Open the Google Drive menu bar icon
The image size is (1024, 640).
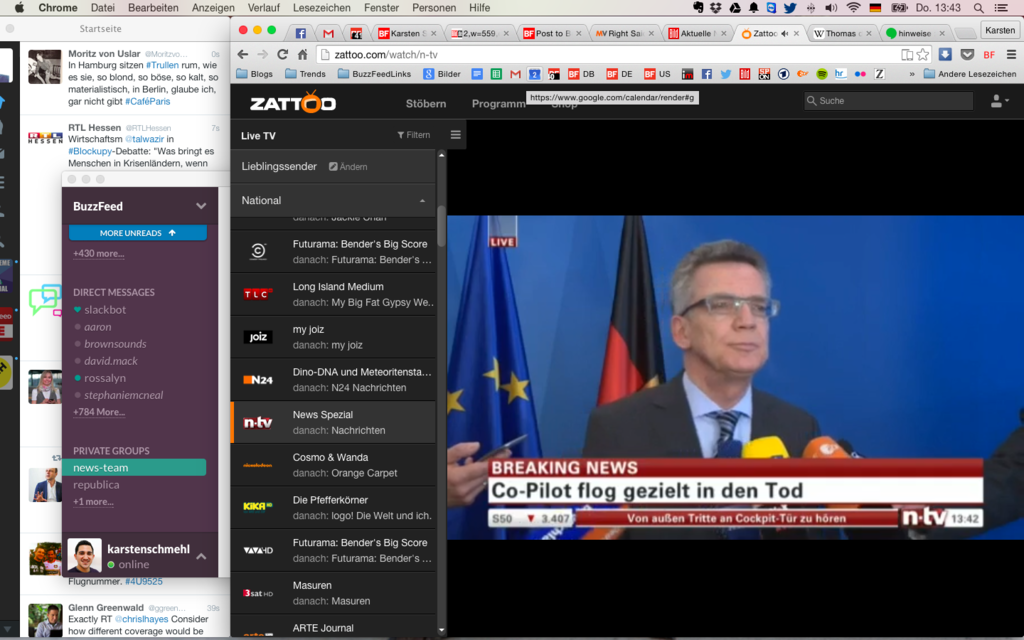[x=735, y=8]
